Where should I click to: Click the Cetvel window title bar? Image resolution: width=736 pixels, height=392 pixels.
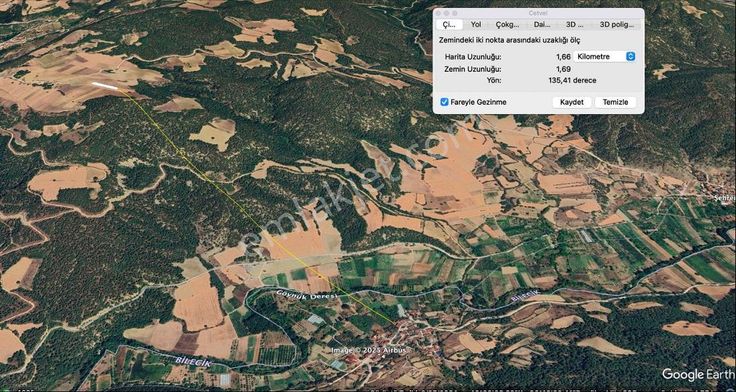click(x=538, y=13)
